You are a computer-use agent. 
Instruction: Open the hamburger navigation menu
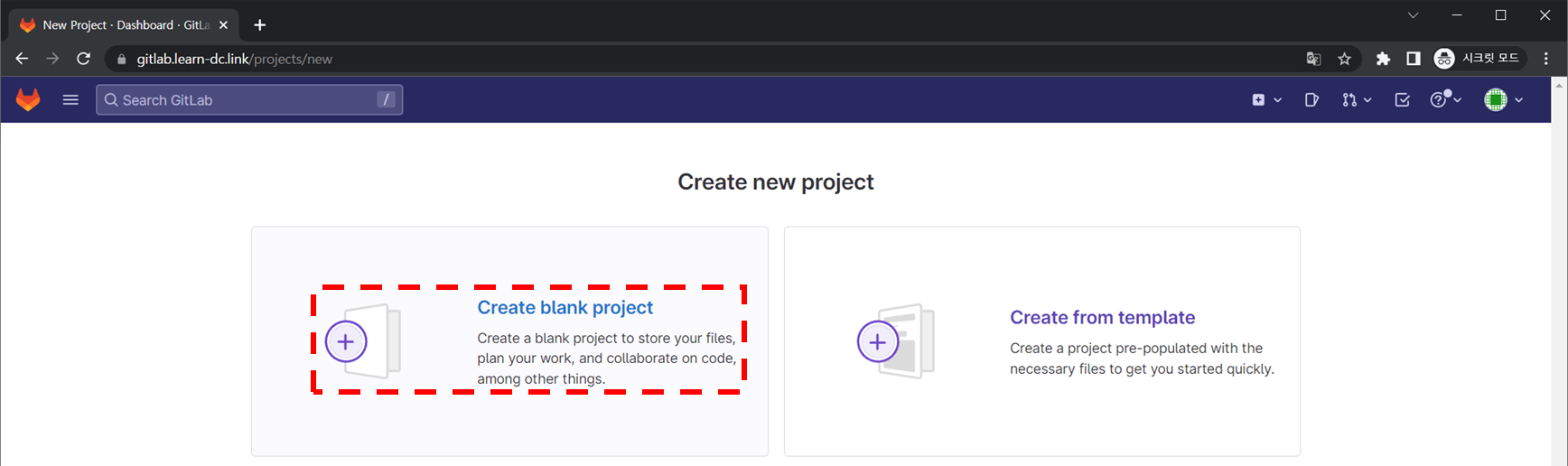coord(70,100)
